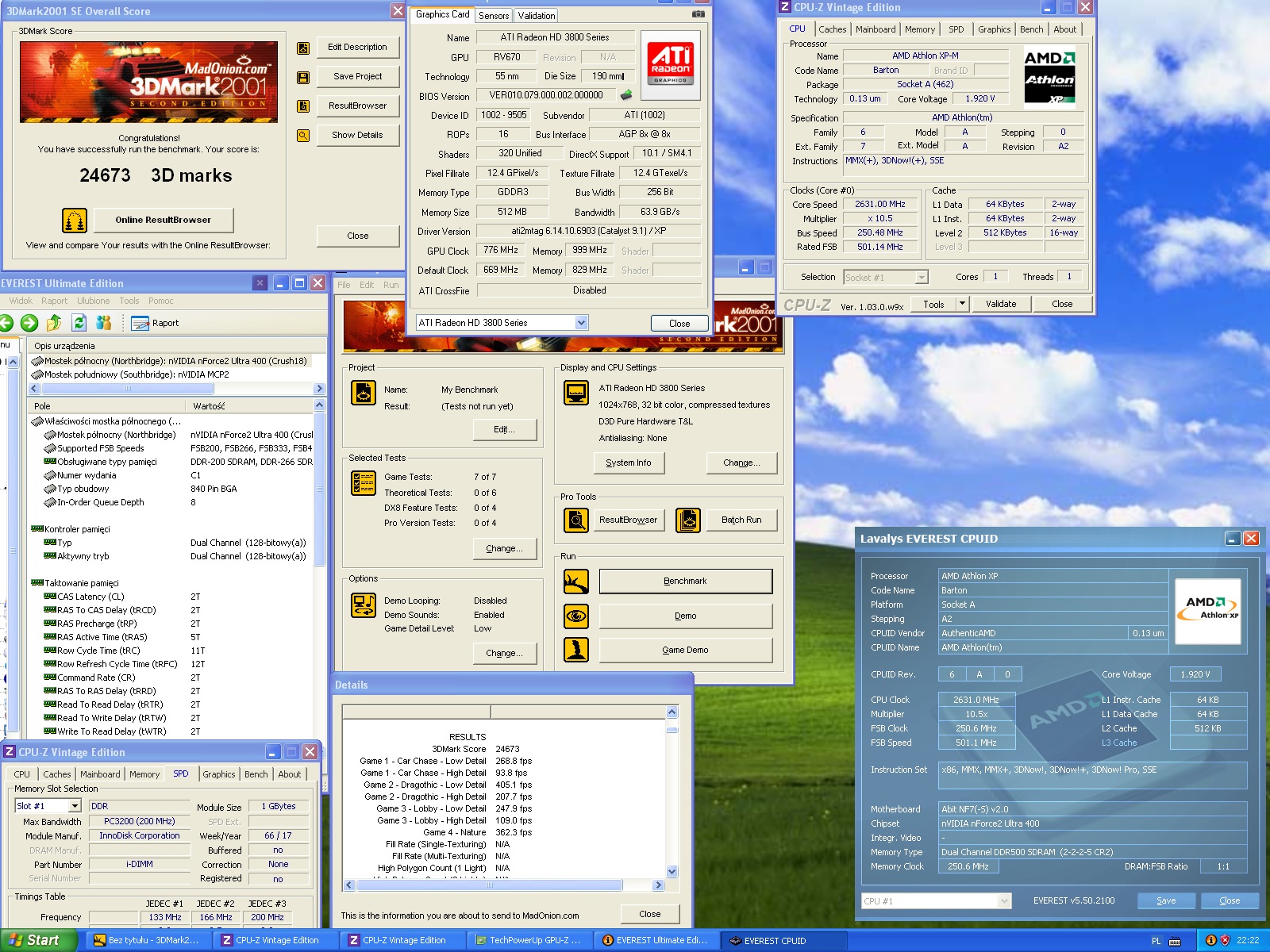Click Pro Tools ResultBrowser magnifier icon
The height and width of the screenshot is (952, 1270).
click(x=576, y=520)
